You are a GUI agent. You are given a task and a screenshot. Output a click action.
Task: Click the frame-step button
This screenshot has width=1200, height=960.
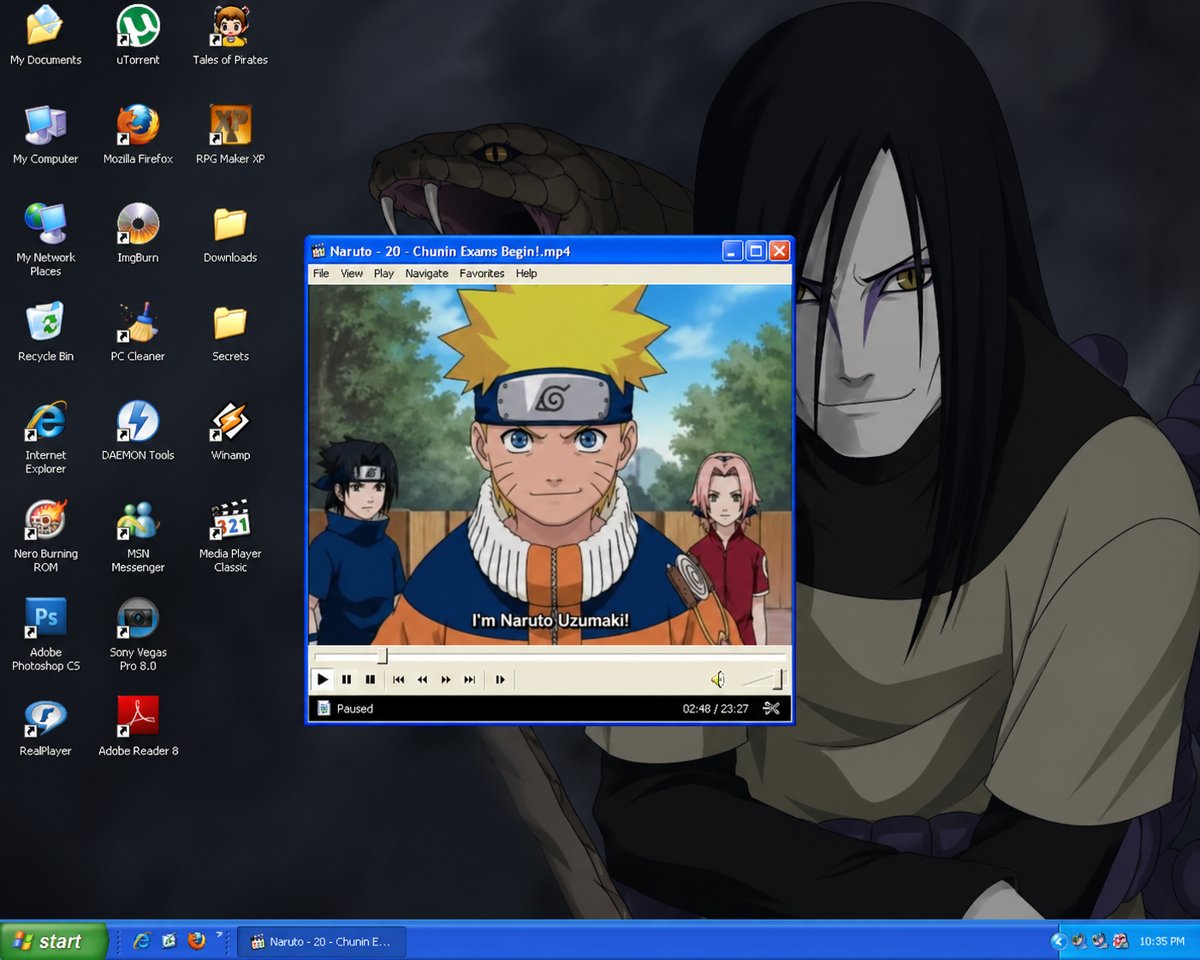(x=499, y=679)
